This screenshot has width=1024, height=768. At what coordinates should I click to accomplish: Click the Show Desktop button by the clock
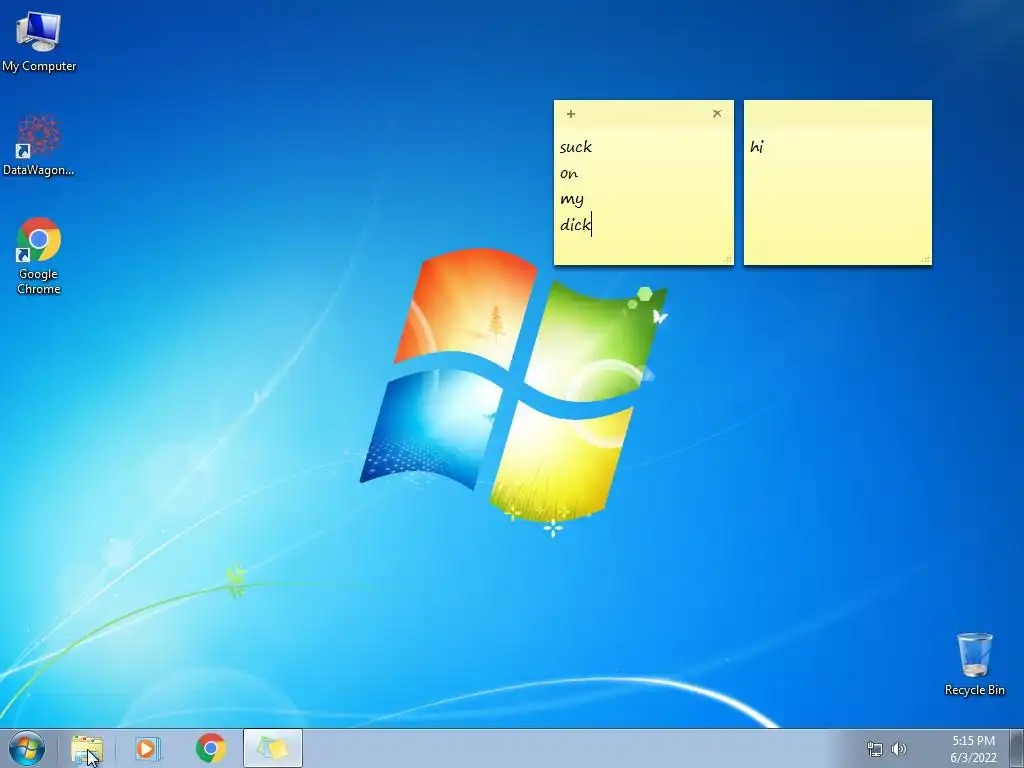[x=1017, y=748]
